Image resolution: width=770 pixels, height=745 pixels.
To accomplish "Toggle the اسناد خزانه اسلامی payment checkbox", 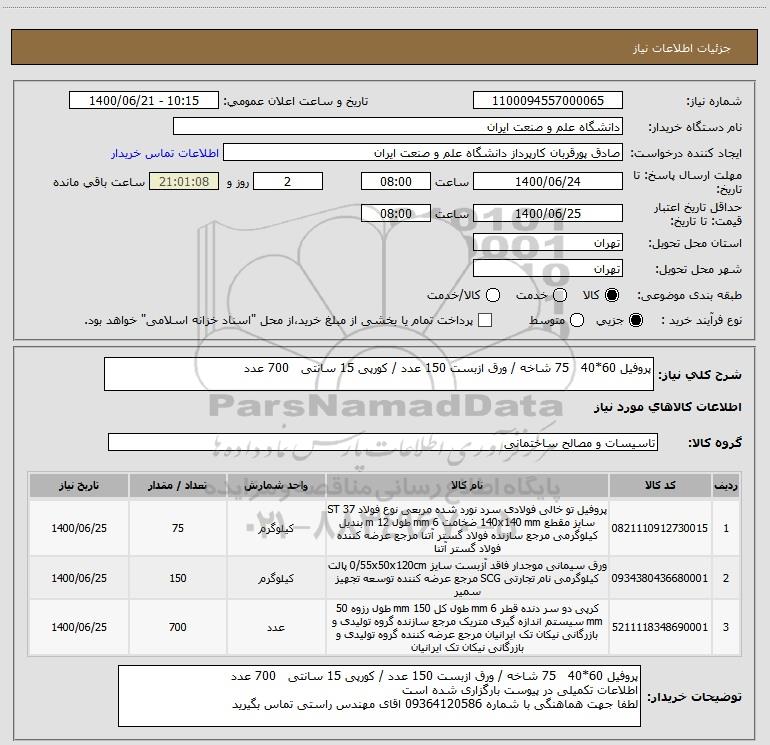I will 485,320.
